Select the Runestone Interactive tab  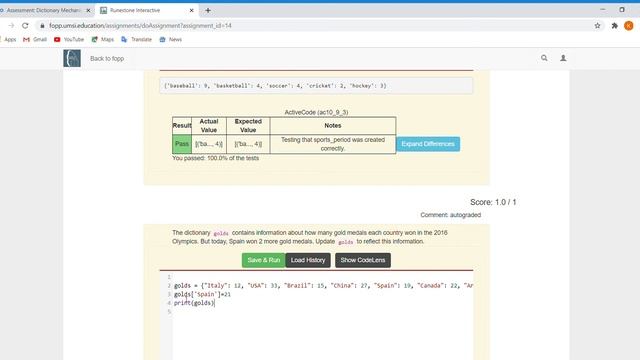coord(147,10)
